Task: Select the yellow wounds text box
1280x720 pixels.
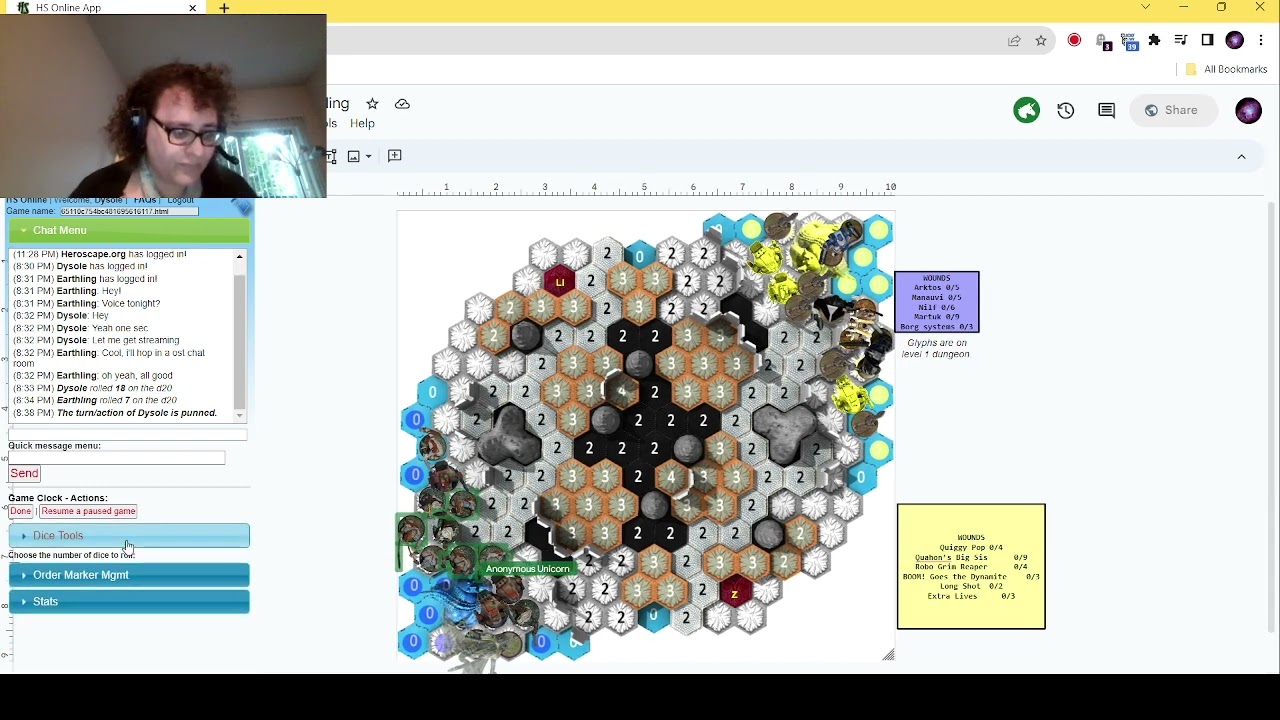Action: coord(971,567)
